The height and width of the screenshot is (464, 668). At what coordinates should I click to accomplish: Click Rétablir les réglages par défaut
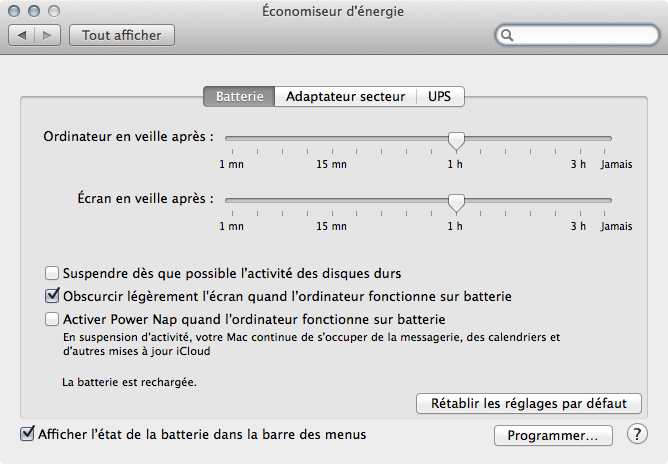pos(528,403)
